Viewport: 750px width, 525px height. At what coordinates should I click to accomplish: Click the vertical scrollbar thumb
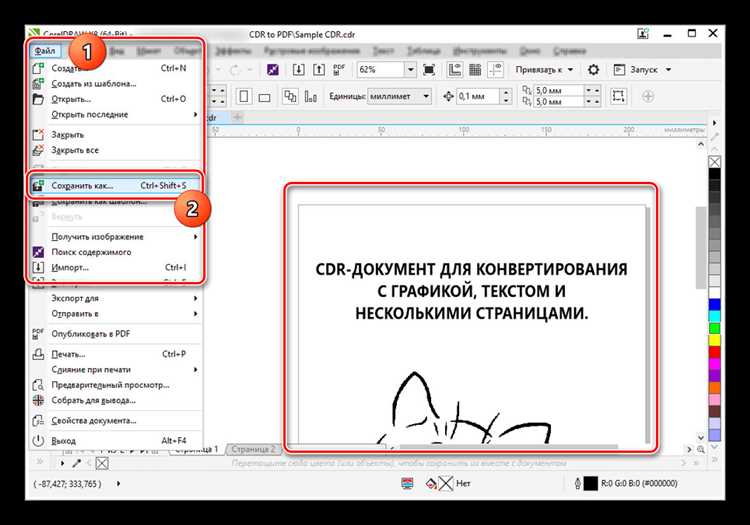(700, 248)
